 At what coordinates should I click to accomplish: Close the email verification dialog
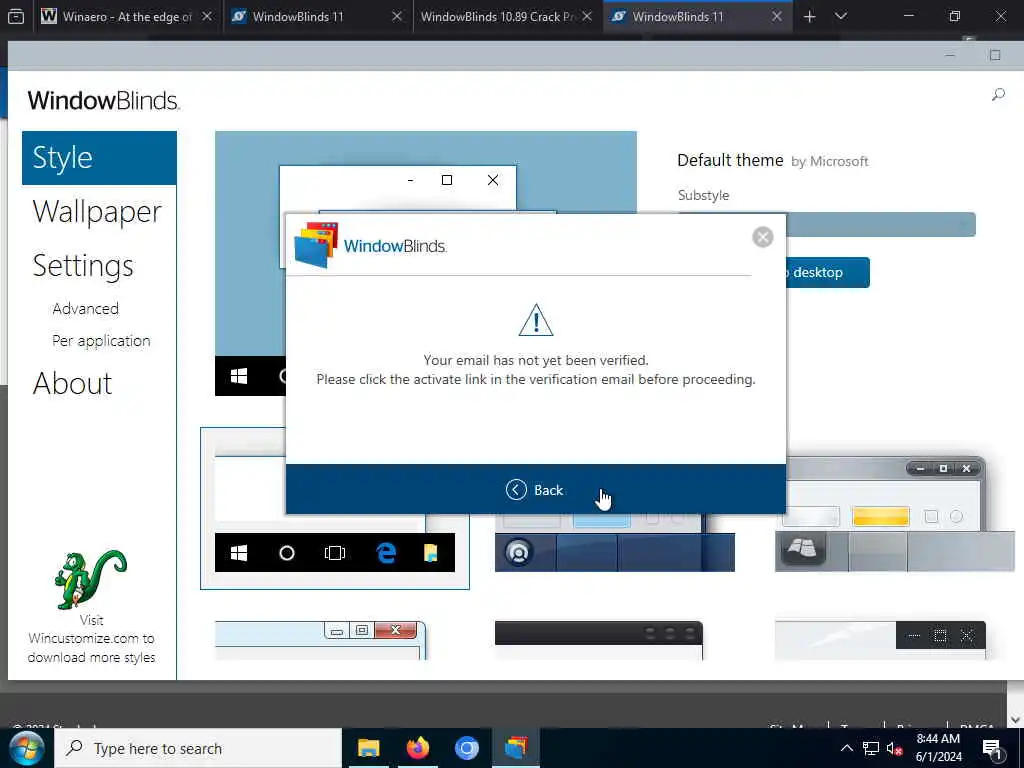coord(762,237)
